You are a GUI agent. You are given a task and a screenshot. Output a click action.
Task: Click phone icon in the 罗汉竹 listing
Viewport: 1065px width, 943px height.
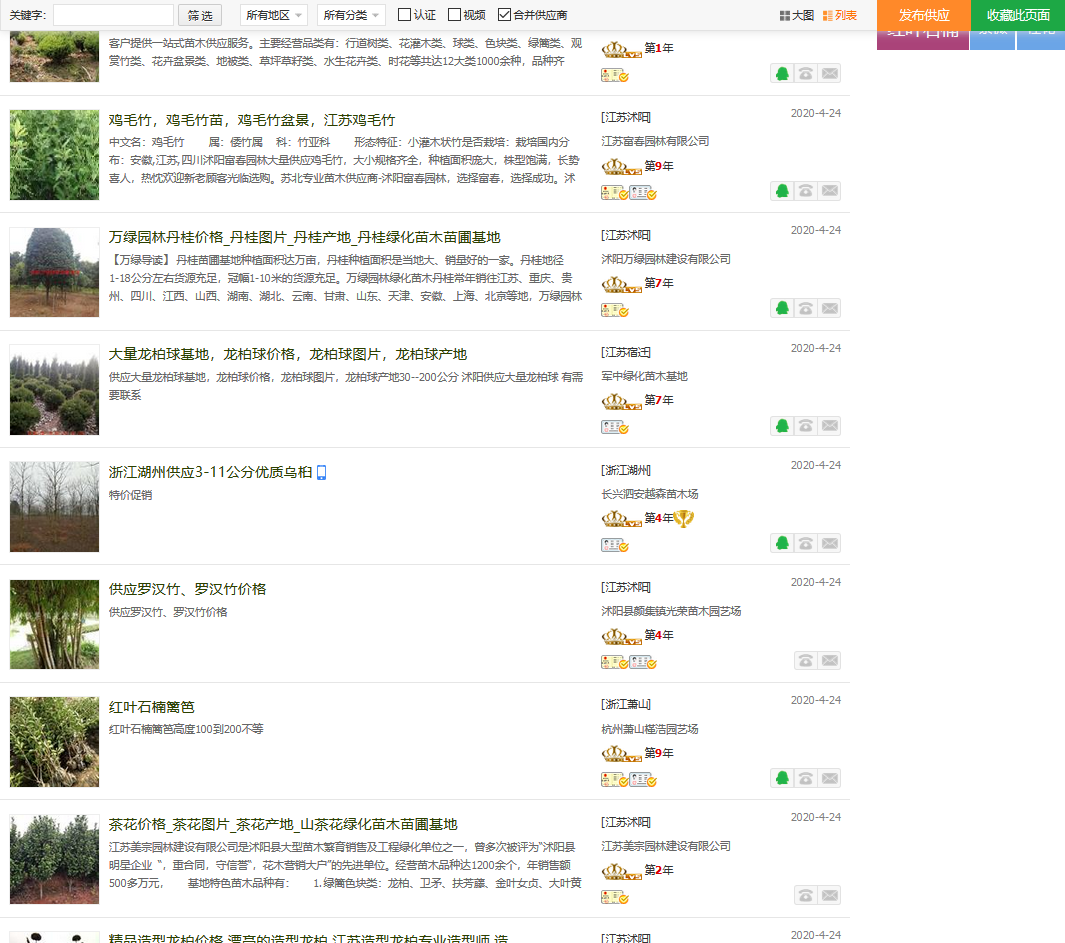tap(806, 660)
